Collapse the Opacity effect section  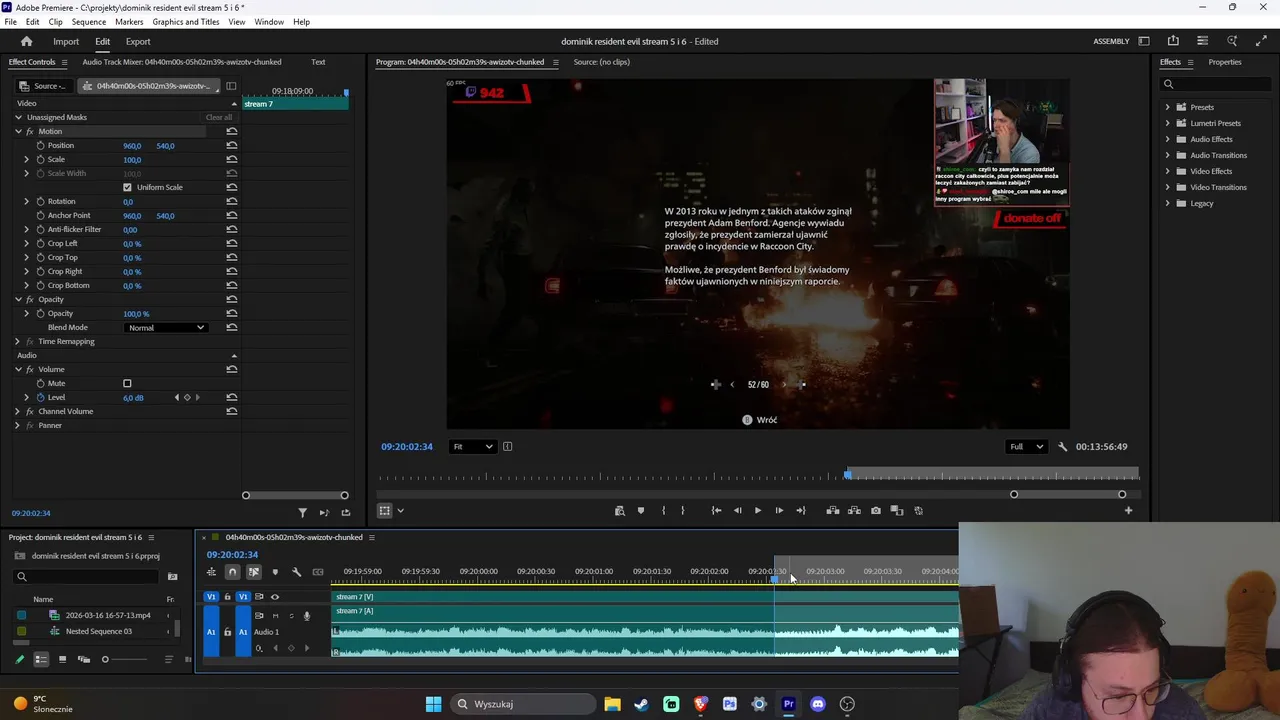coord(18,300)
